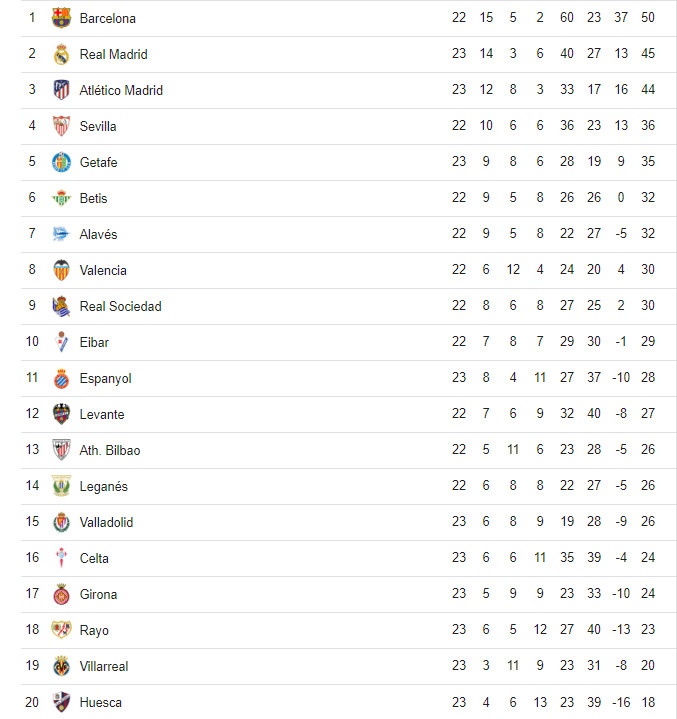Open the Getafe badge icon
The width and height of the screenshot is (677, 719).
tap(62, 162)
